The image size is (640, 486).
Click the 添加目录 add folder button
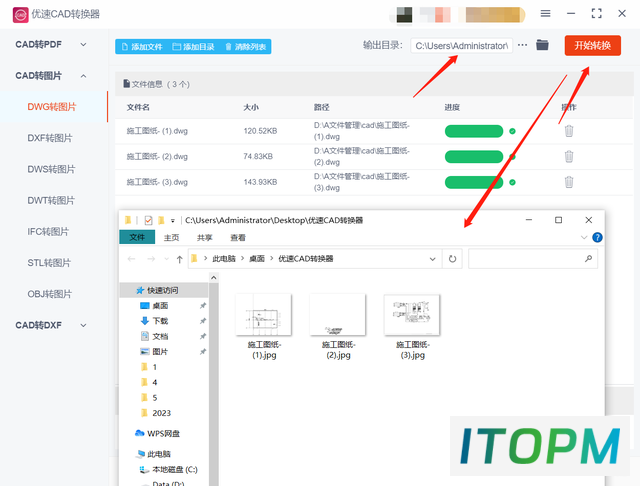[x=193, y=47]
